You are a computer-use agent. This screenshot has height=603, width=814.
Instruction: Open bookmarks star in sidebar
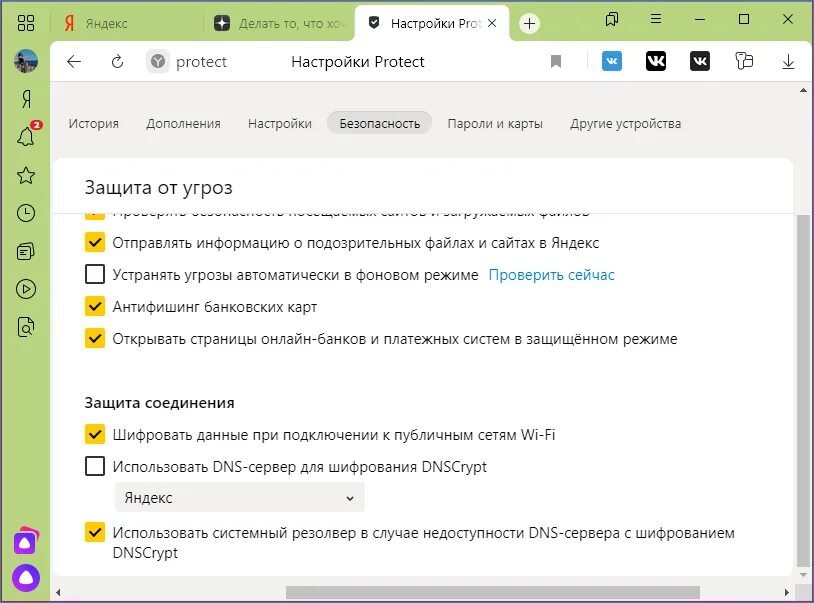[x=26, y=175]
